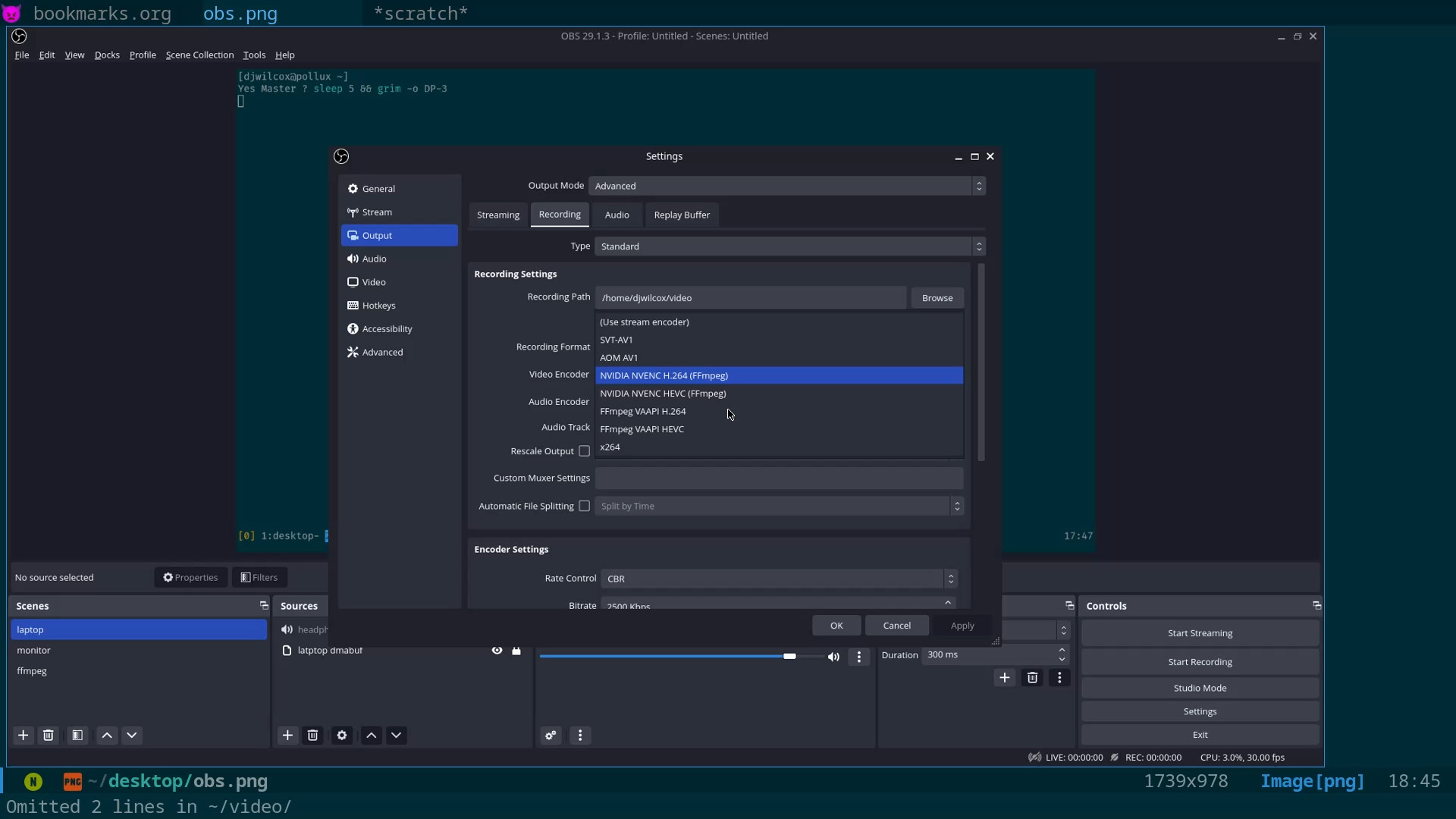Adjust the audio mixer volume slider
Image resolution: width=1456 pixels, height=819 pixels.
coord(789,657)
